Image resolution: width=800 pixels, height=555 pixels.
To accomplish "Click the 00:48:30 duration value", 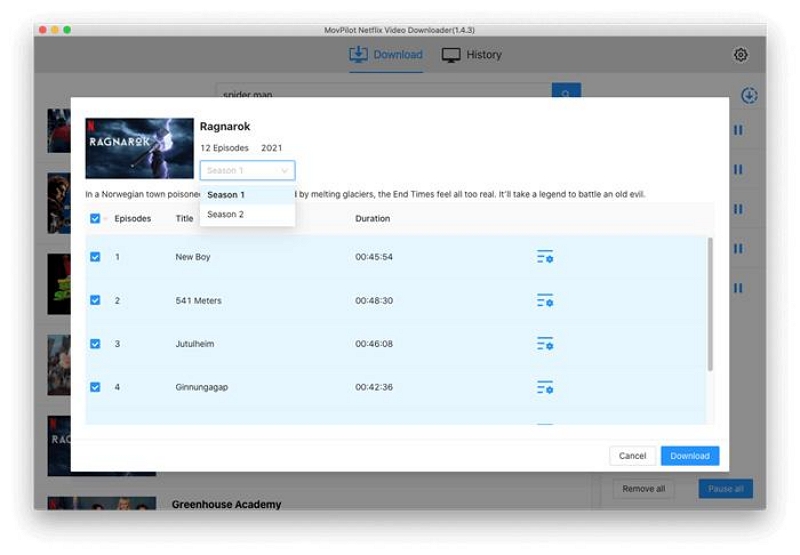I will 374,300.
